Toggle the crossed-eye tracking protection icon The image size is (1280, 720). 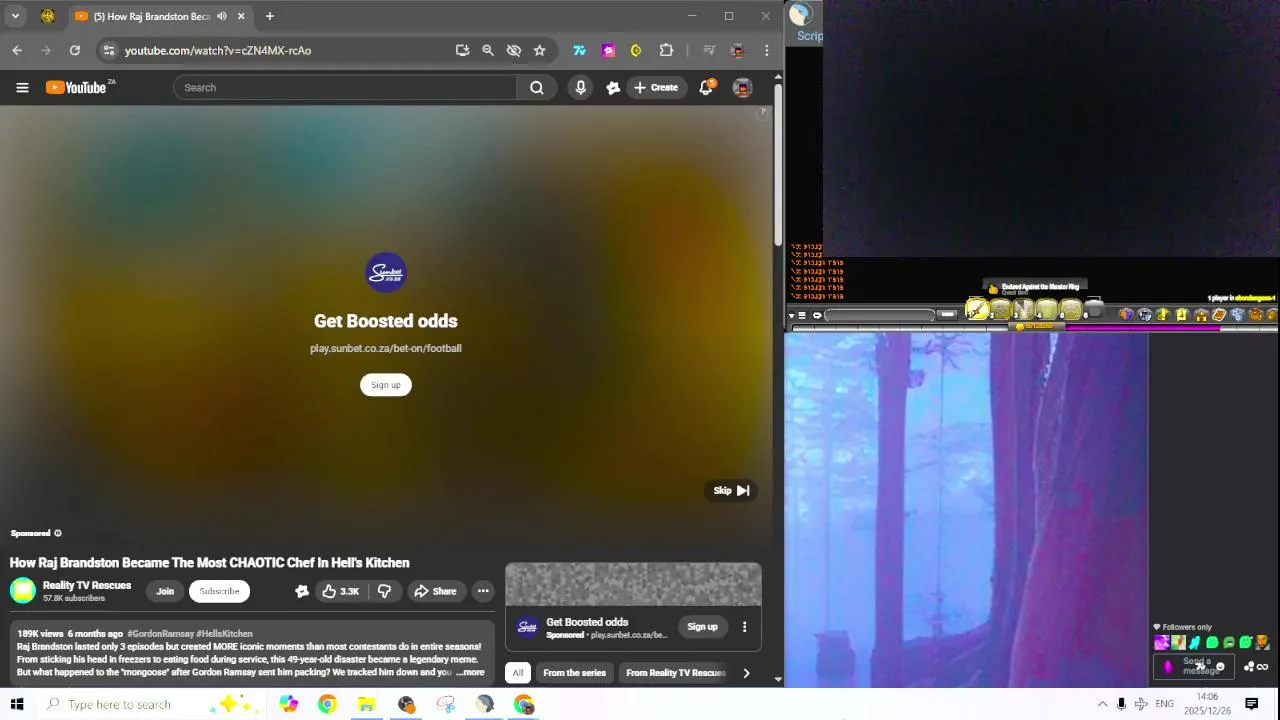pos(514,51)
